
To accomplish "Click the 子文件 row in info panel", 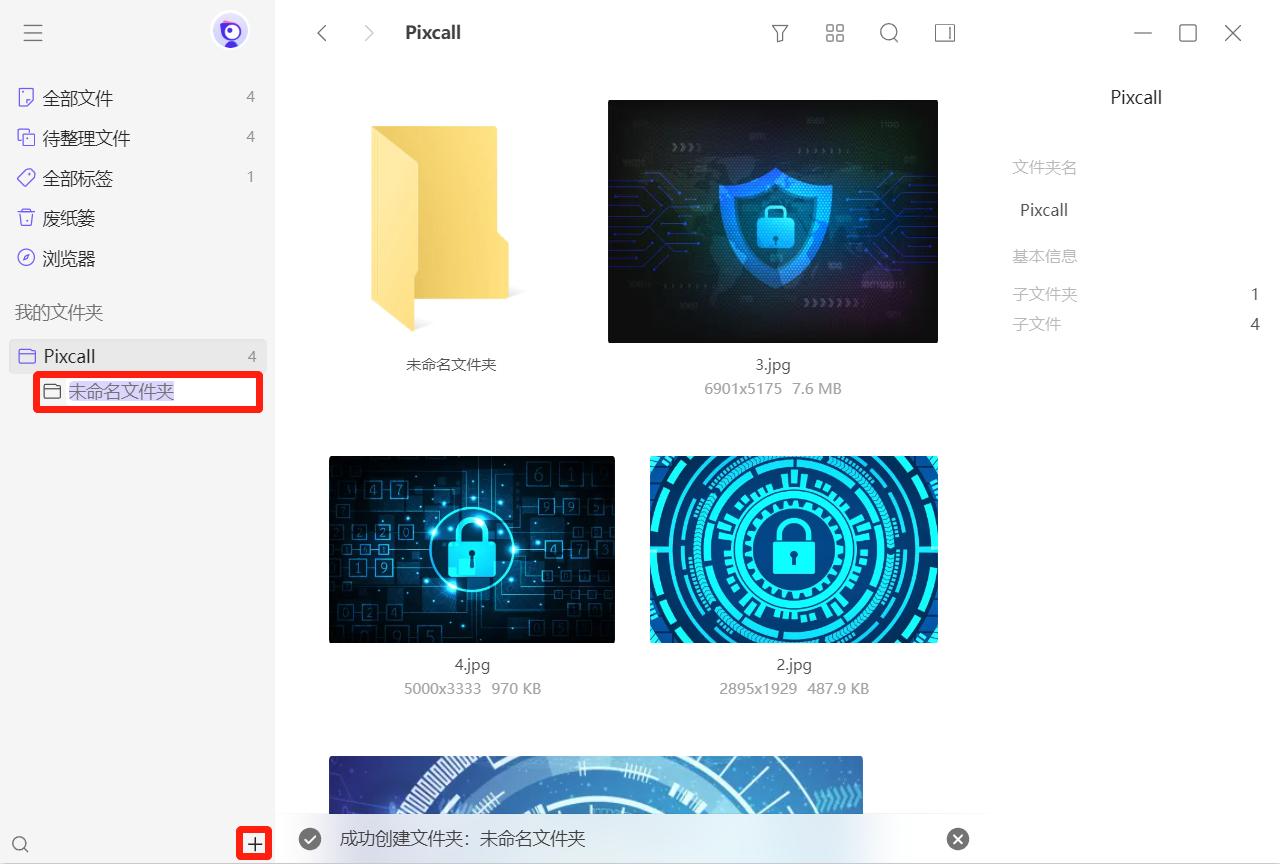I will click(1136, 324).
